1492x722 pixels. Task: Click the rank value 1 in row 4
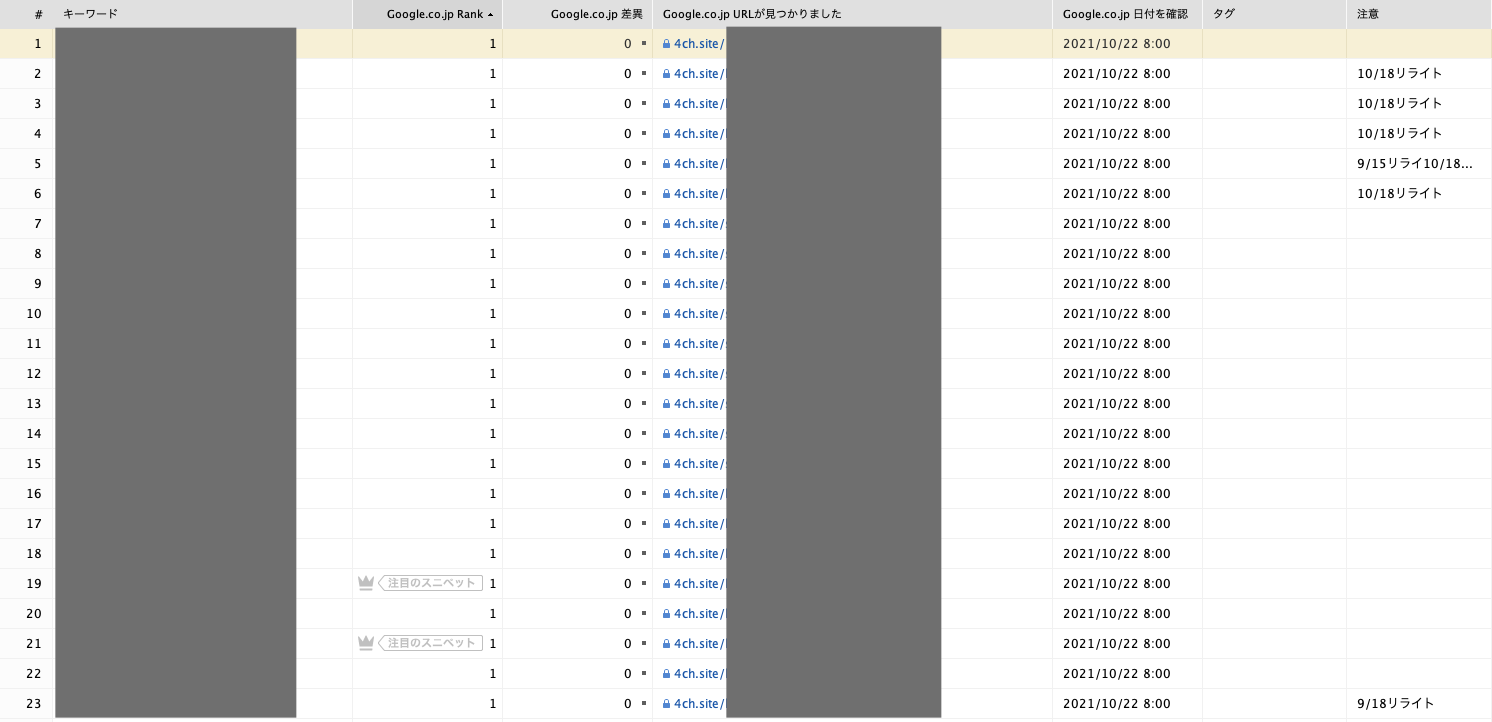(492, 134)
